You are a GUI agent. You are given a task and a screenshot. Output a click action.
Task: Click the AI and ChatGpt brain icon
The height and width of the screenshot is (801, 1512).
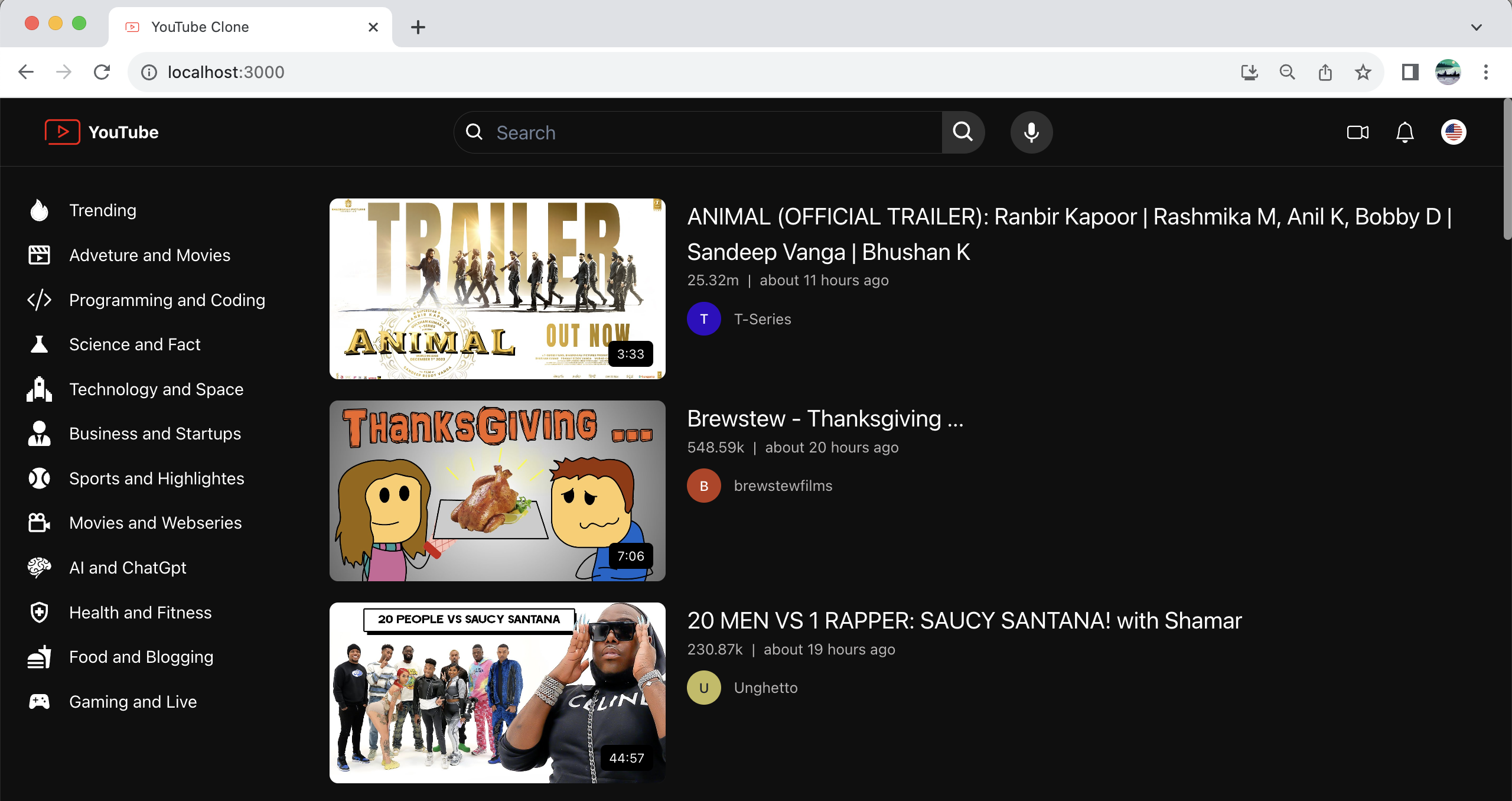39,568
